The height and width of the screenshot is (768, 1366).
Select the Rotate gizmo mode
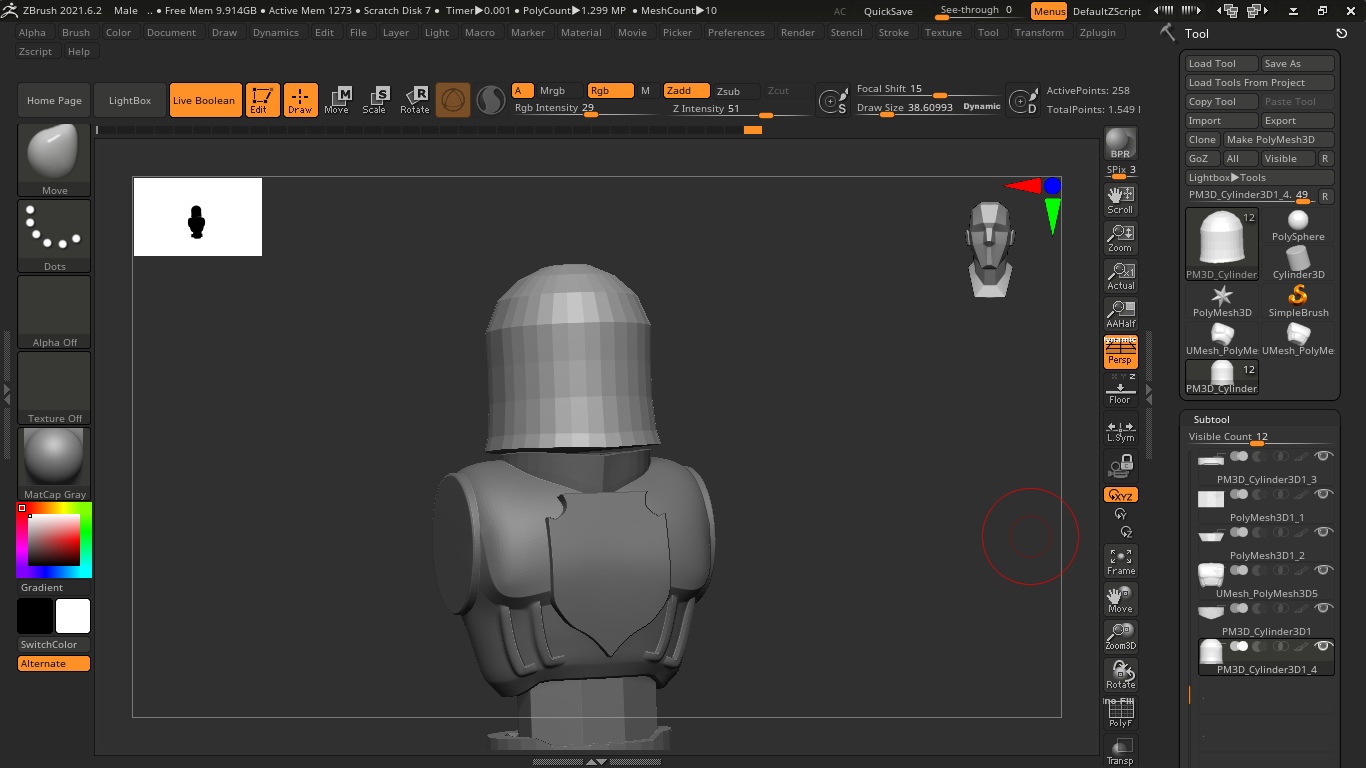coord(415,100)
